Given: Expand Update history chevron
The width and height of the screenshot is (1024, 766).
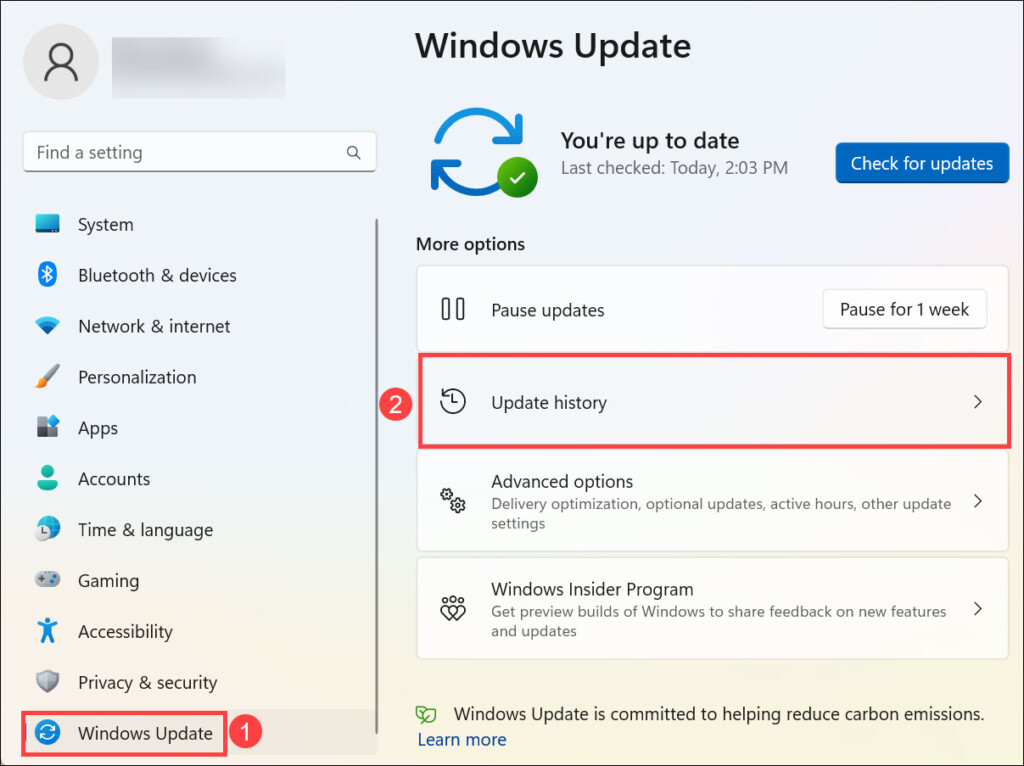Looking at the screenshot, I should pos(978,402).
